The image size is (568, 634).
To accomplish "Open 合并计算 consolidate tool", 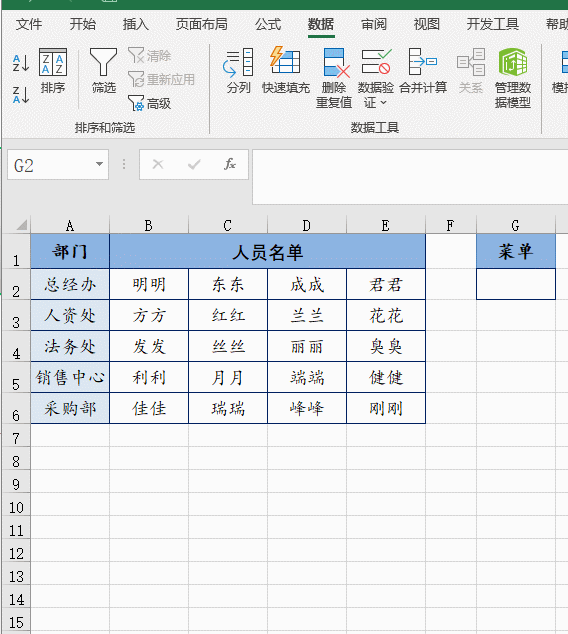I will pos(423,71).
